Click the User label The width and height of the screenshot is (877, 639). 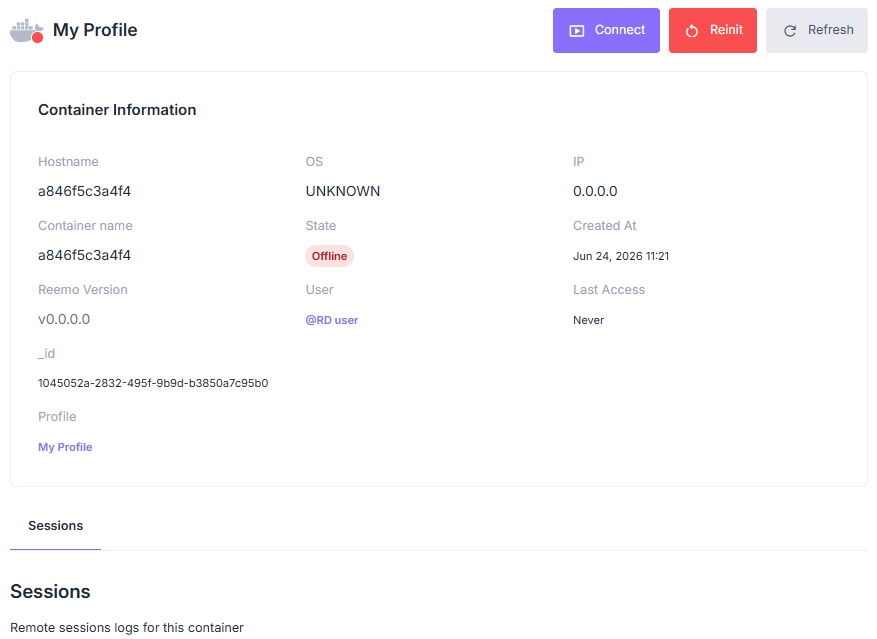pyautogui.click(x=319, y=290)
